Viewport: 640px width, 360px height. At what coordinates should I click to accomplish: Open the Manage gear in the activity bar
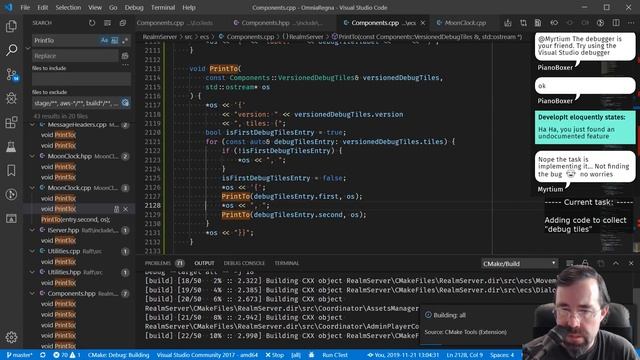[x=11, y=337]
